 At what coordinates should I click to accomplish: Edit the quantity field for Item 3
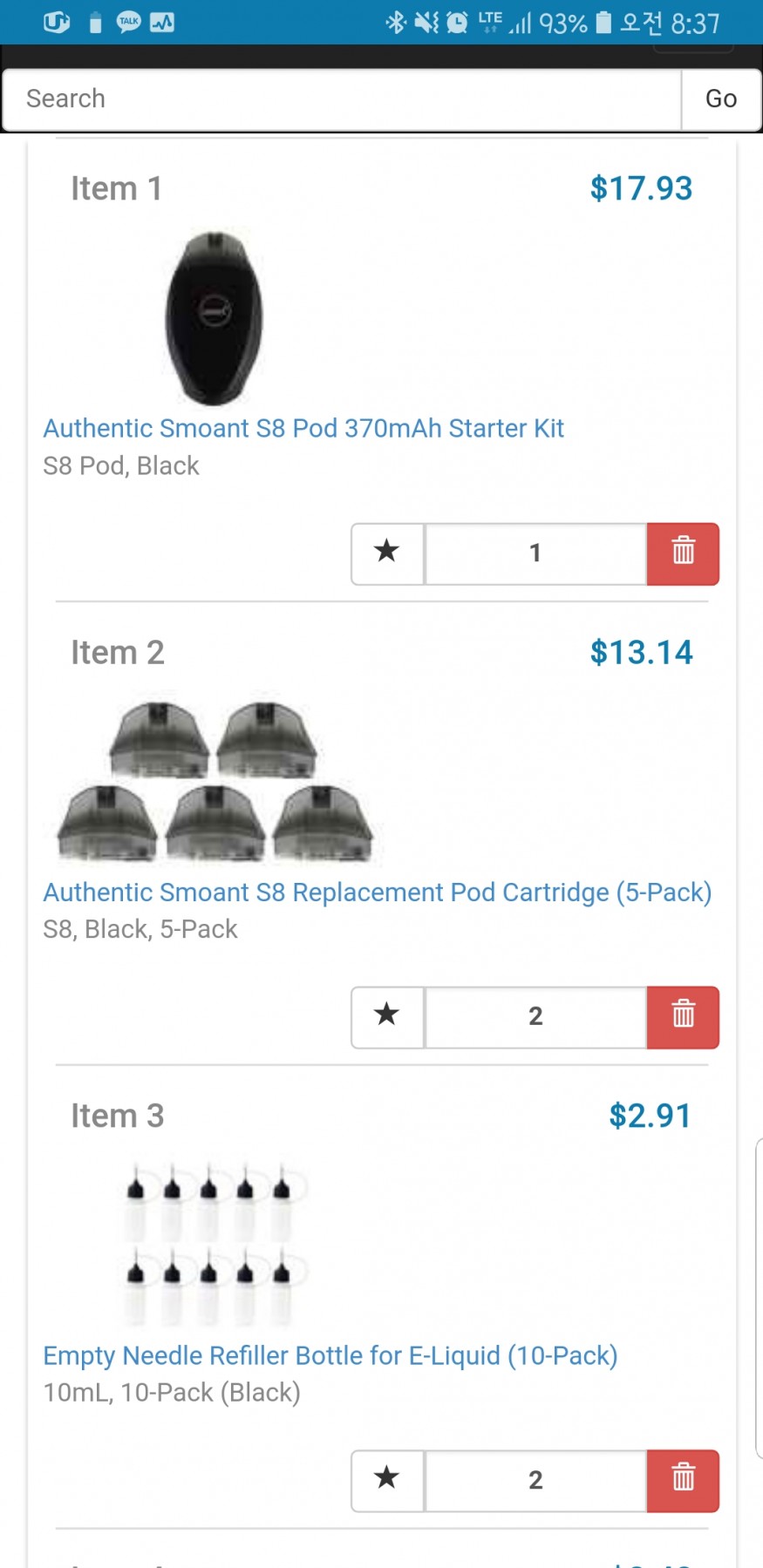[x=535, y=1481]
